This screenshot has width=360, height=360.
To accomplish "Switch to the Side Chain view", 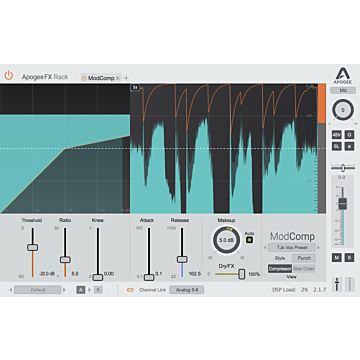I will [x=304, y=269].
